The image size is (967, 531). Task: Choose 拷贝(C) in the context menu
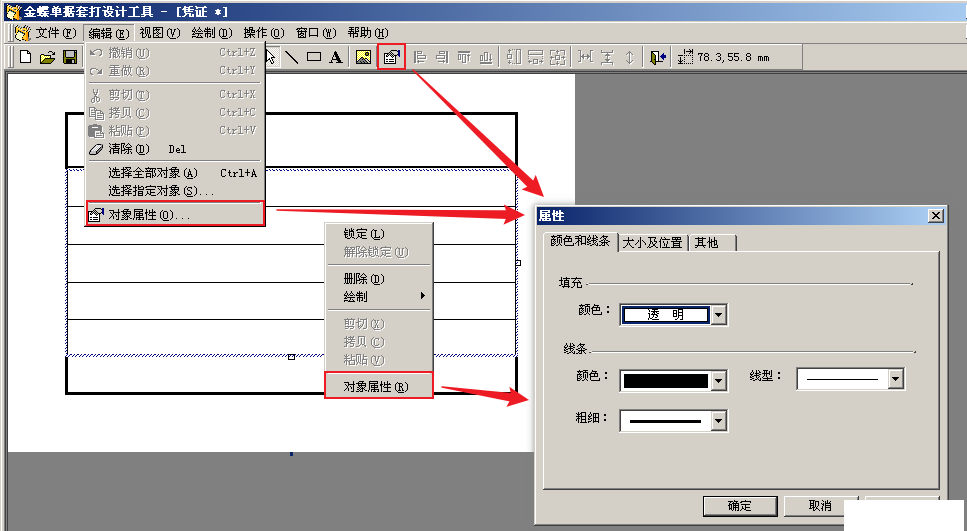click(x=379, y=342)
